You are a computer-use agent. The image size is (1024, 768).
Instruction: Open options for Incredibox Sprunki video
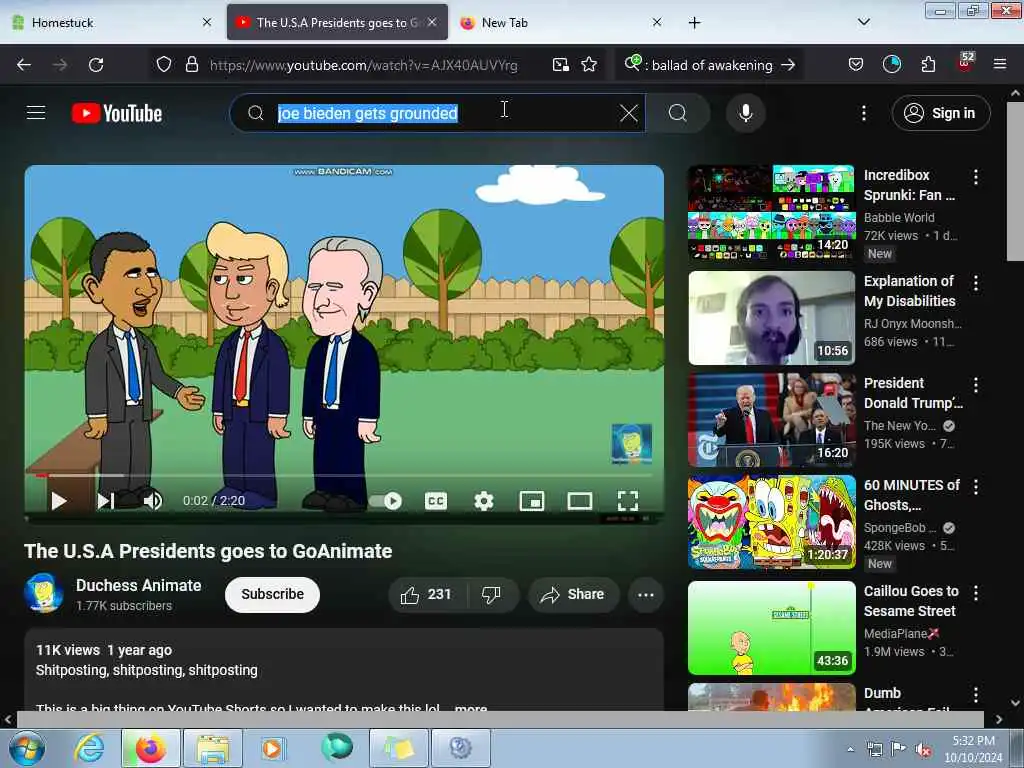click(976, 176)
